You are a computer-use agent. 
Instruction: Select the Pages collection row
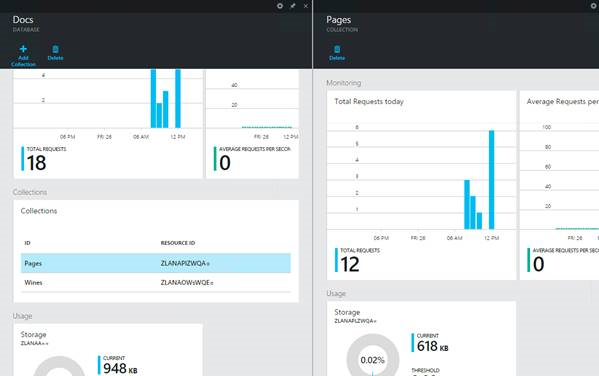155,263
